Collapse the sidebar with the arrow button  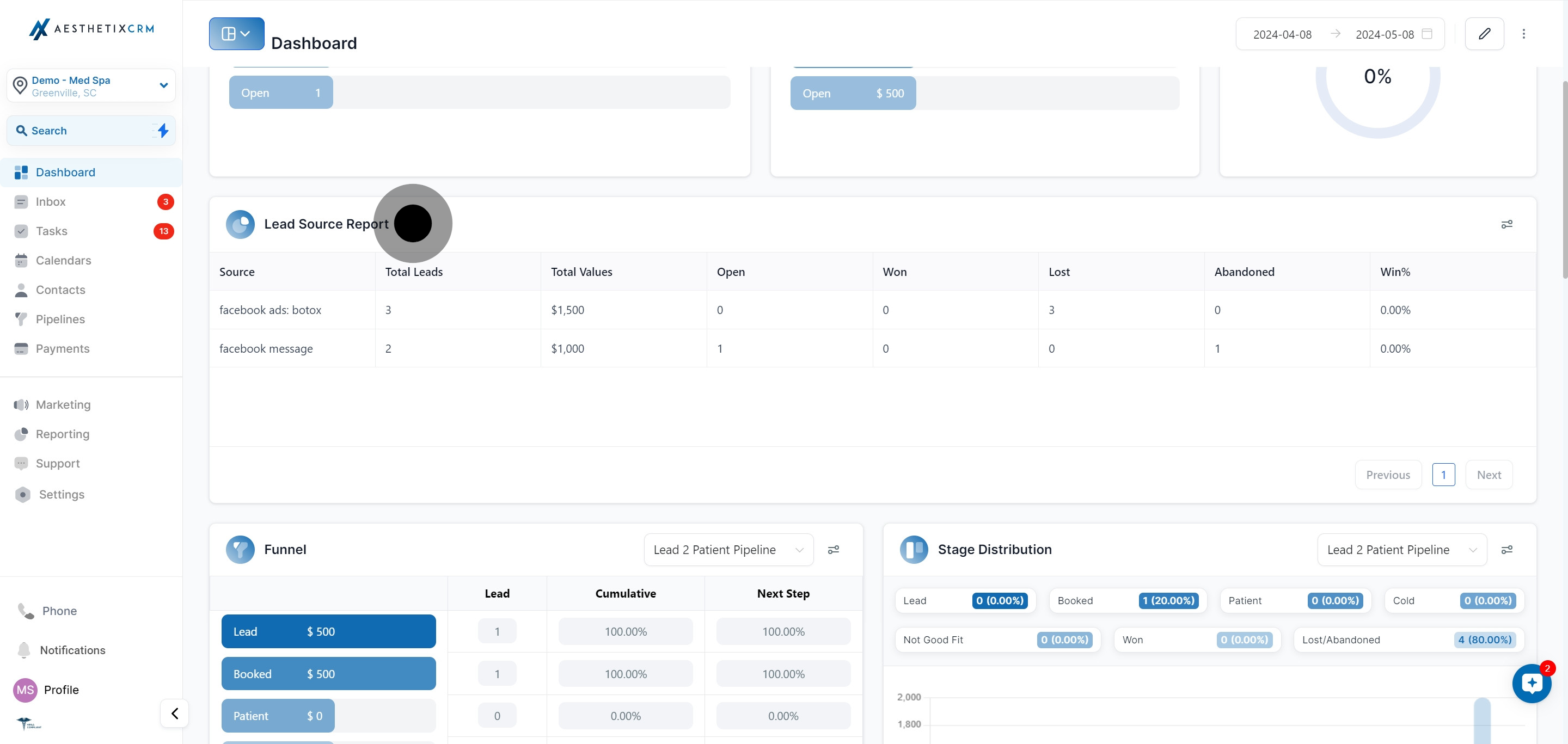(175, 713)
